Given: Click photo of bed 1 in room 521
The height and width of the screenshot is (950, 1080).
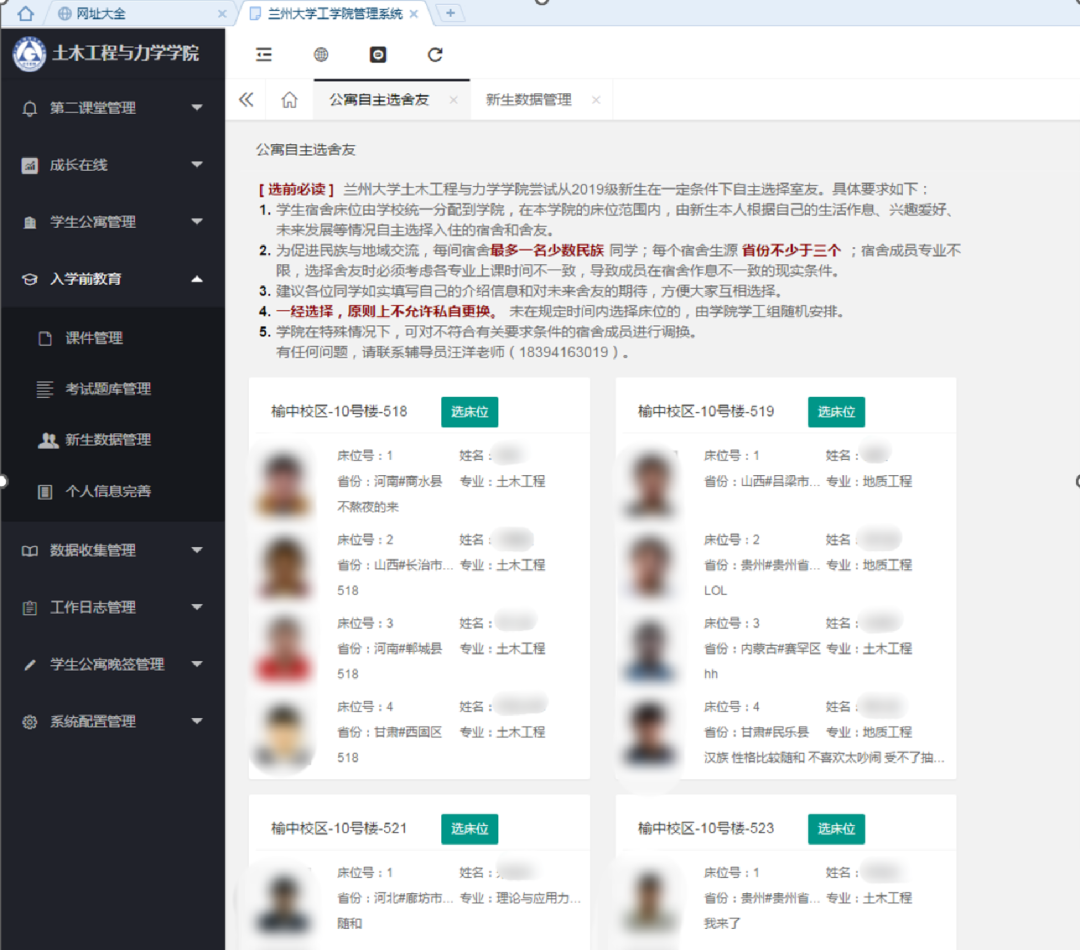Looking at the screenshot, I should (283, 900).
